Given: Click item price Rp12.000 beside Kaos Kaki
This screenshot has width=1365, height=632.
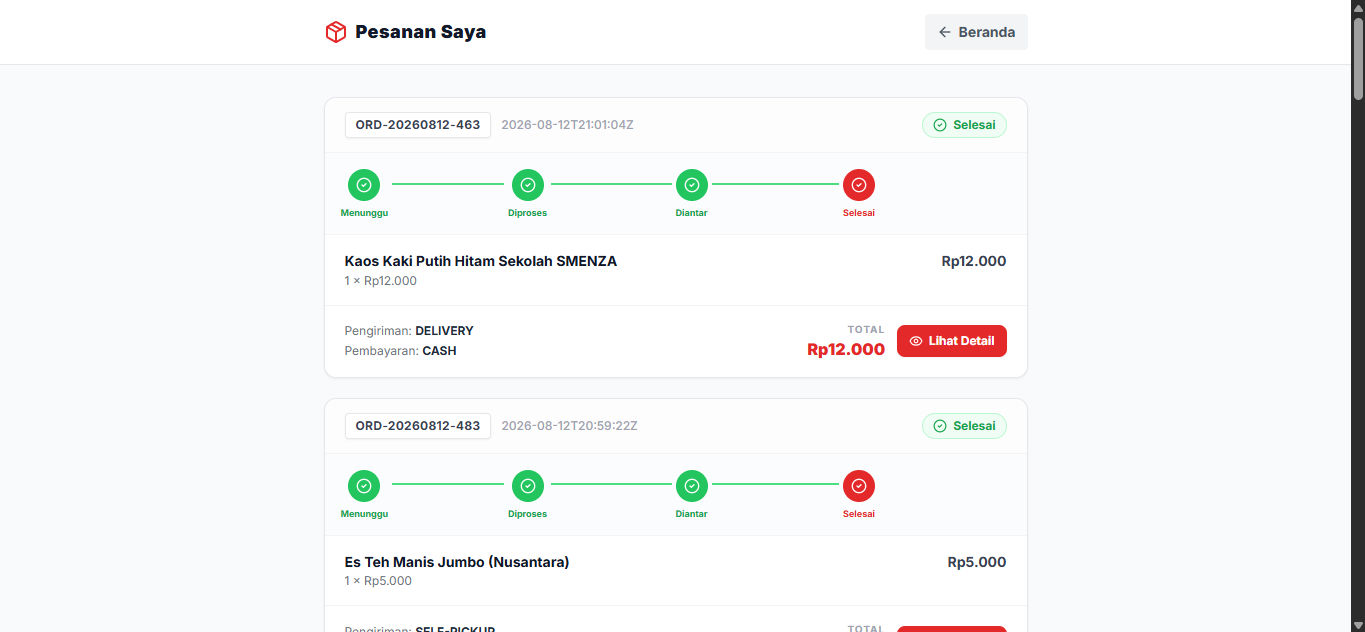Looking at the screenshot, I should point(974,261).
